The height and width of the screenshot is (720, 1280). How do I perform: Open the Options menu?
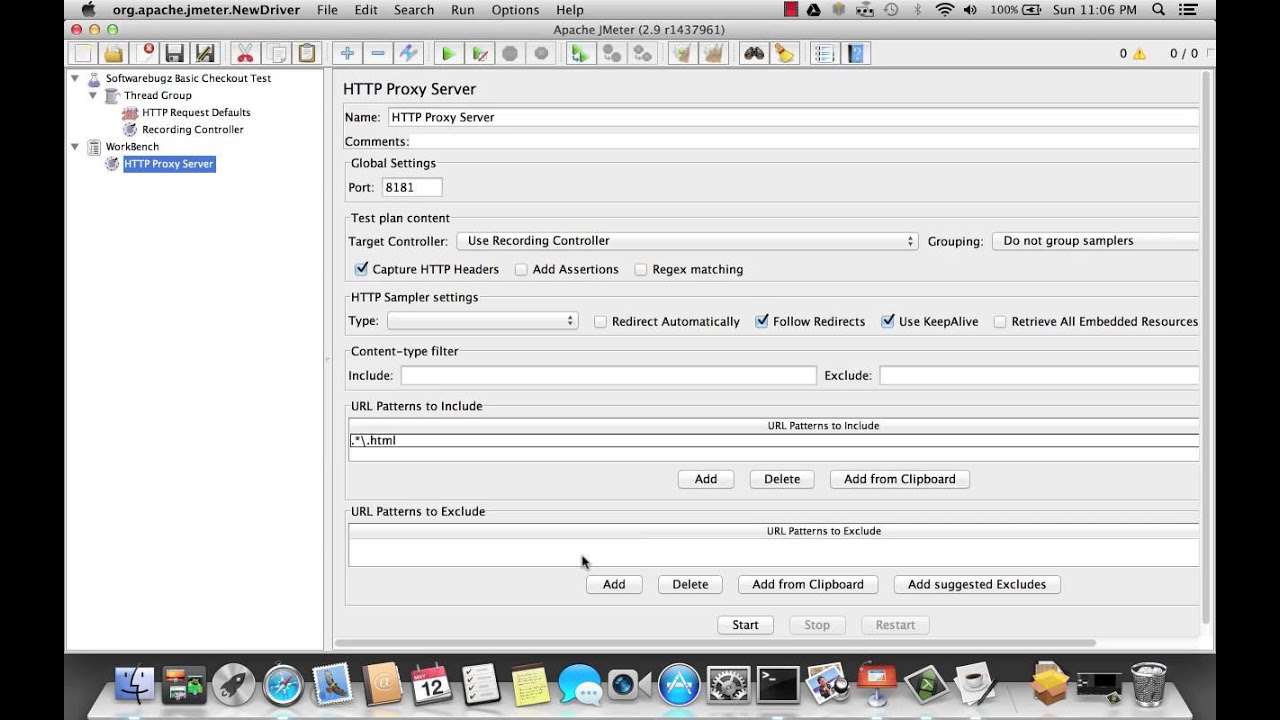(x=516, y=10)
